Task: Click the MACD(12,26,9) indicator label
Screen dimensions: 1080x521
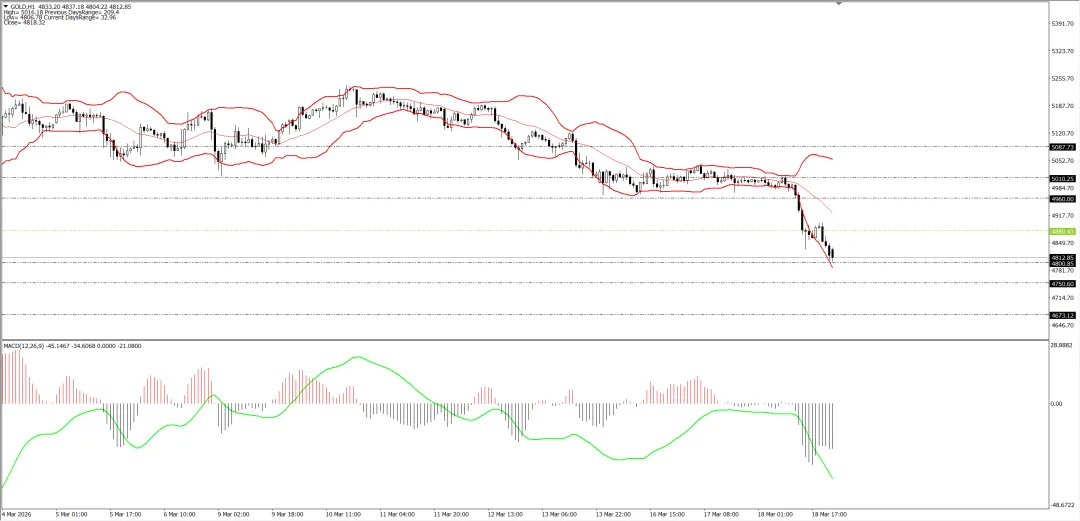Action: pyautogui.click(x=23, y=345)
